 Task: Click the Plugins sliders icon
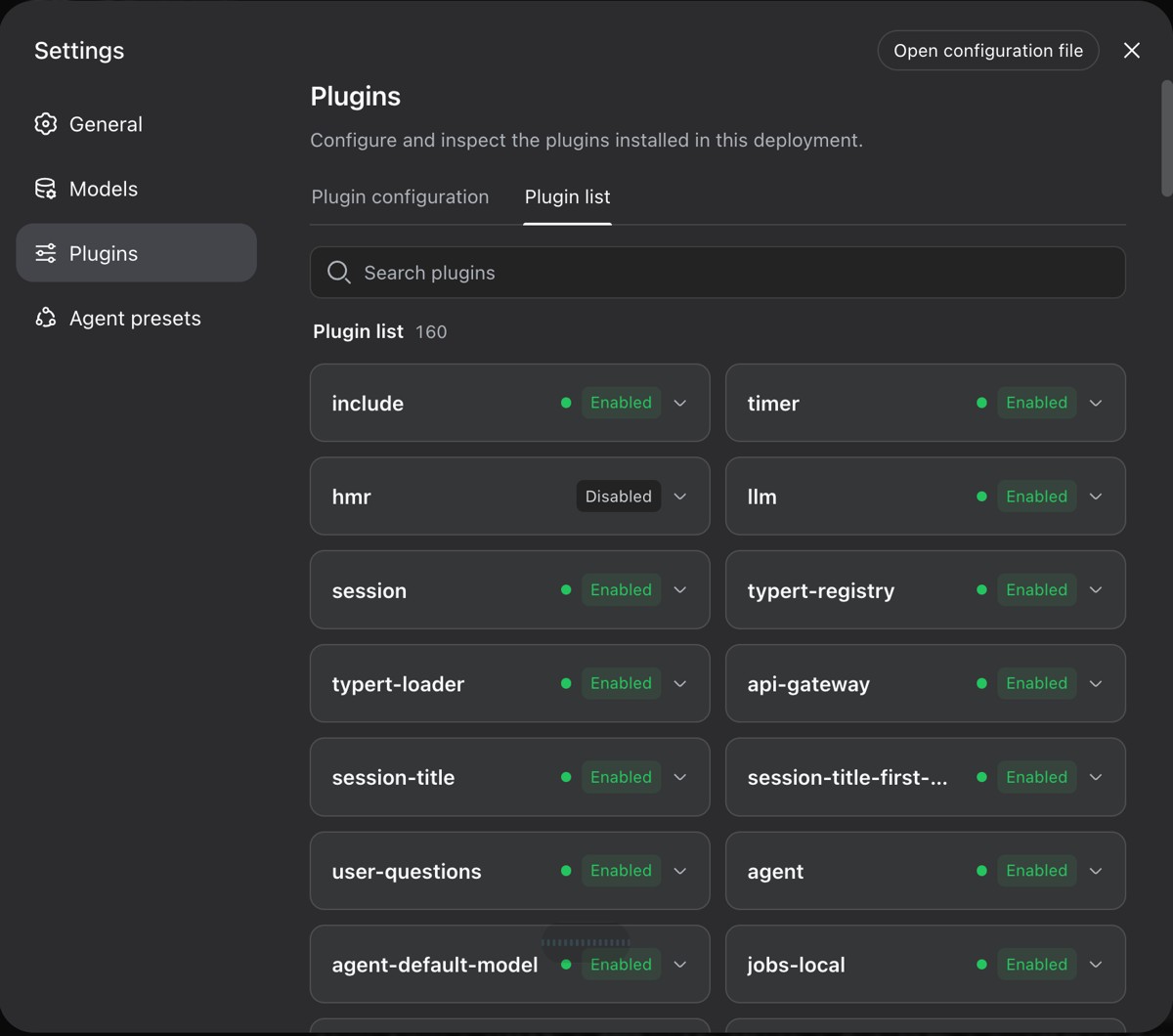tap(45, 253)
